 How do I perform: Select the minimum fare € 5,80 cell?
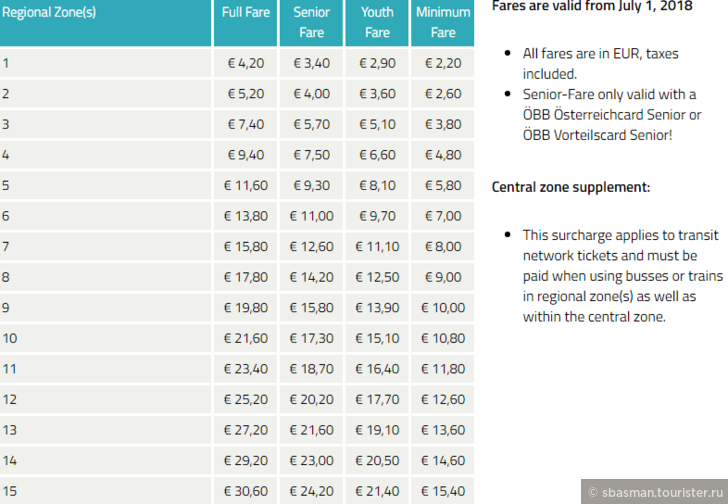(442, 185)
